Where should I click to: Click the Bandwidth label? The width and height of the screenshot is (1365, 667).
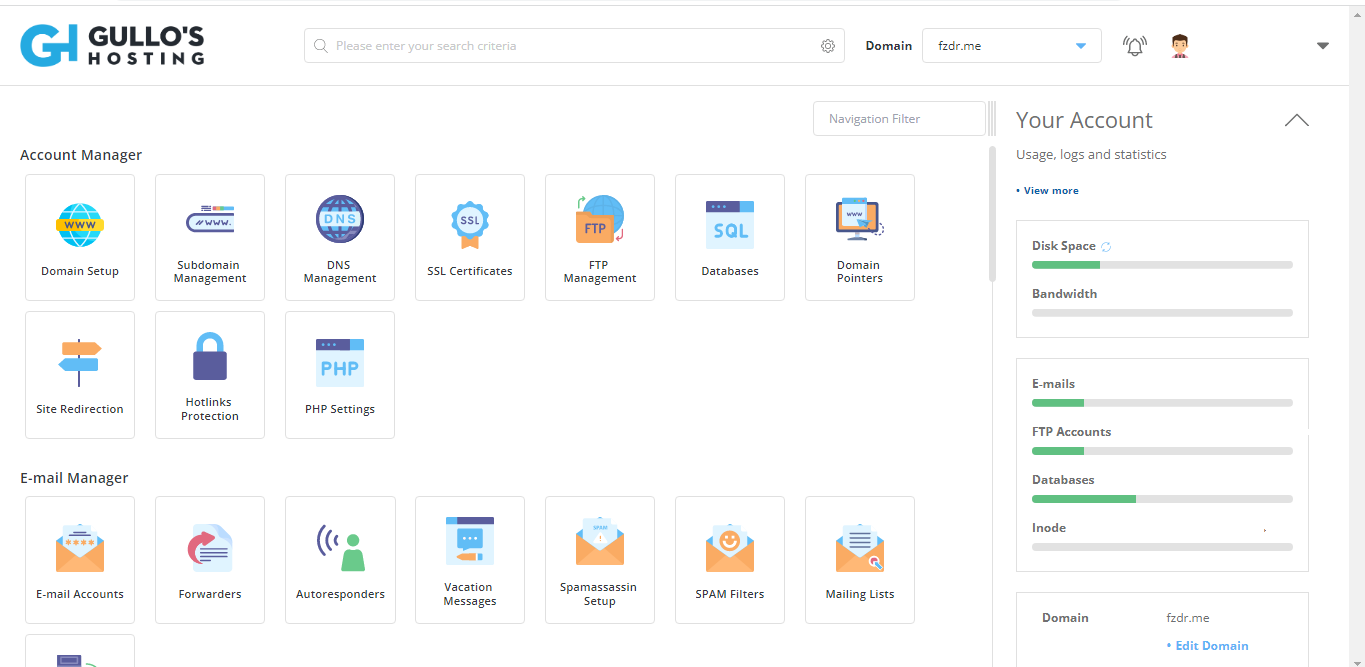tap(1064, 294)
